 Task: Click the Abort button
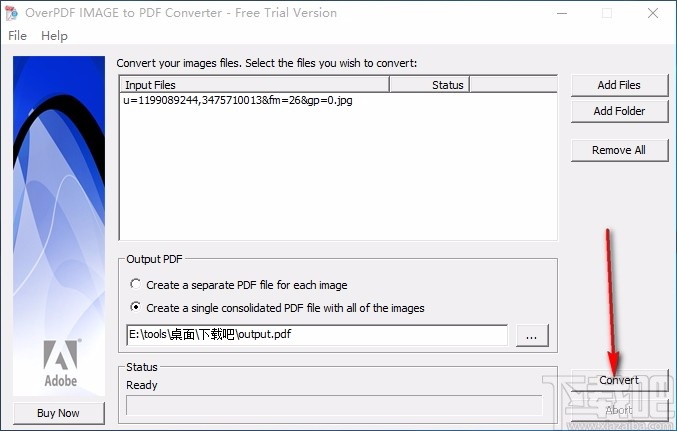point(619,410)
